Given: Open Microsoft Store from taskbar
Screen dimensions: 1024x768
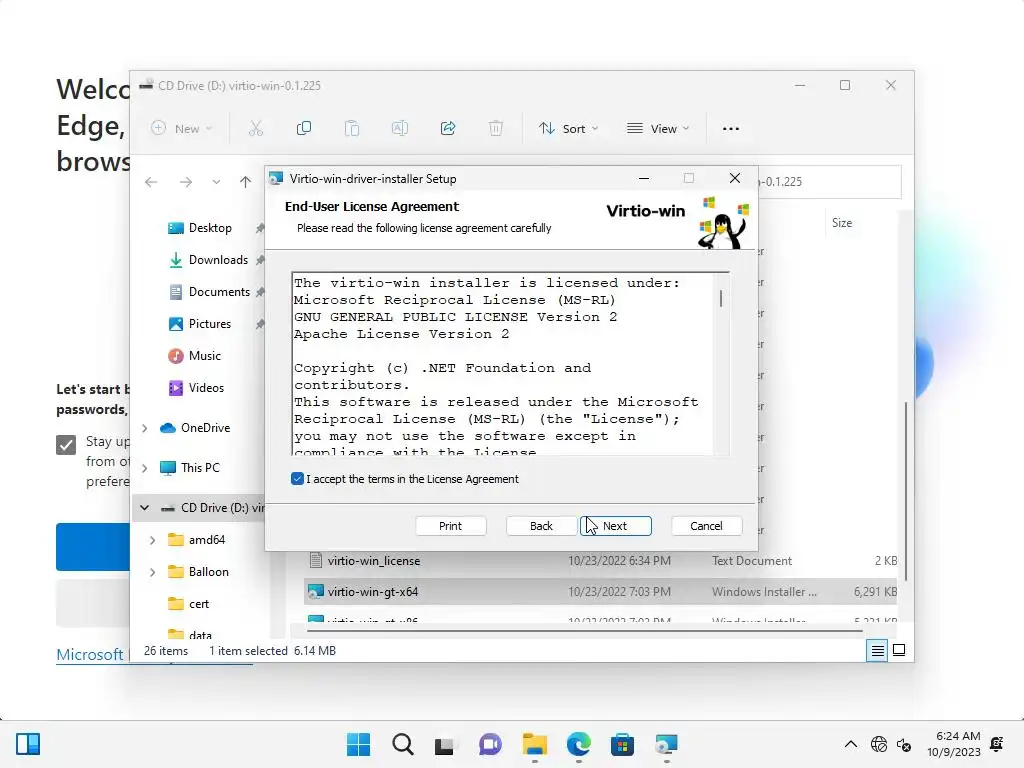Looking at the screenshot, I should pos(622,744).
